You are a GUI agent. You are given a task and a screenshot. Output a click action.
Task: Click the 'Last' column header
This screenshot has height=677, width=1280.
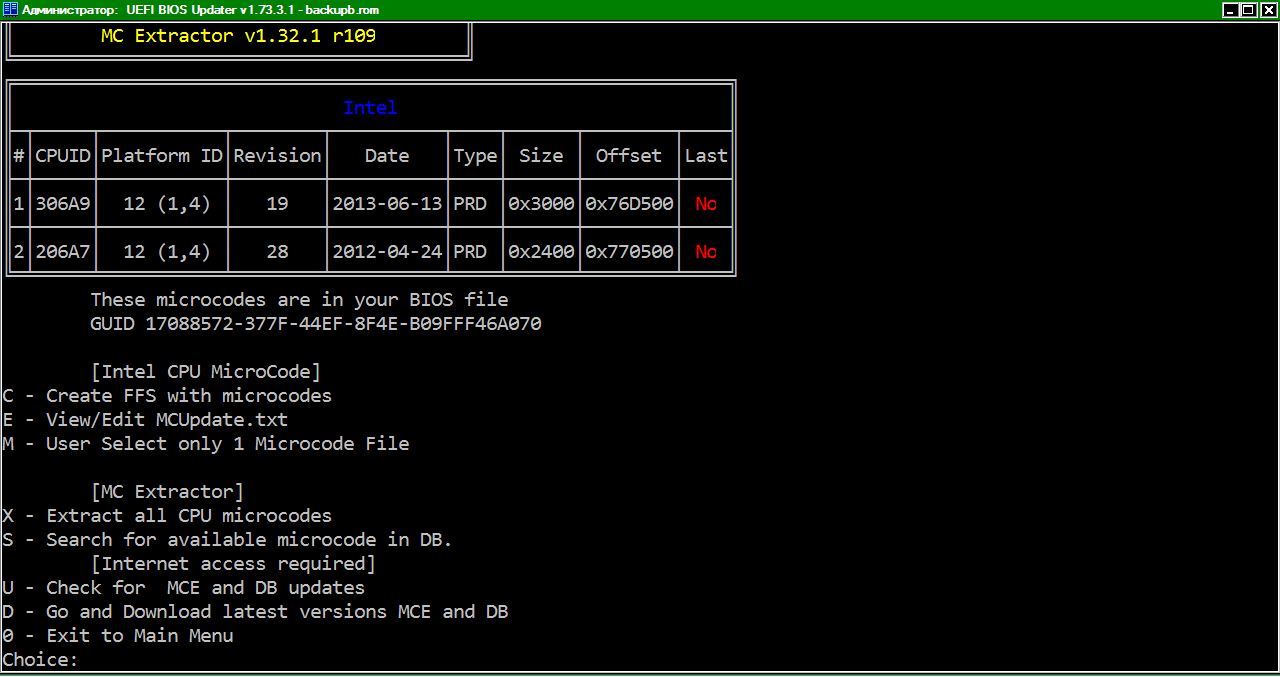pyautogui.click(x=706, y=156)
